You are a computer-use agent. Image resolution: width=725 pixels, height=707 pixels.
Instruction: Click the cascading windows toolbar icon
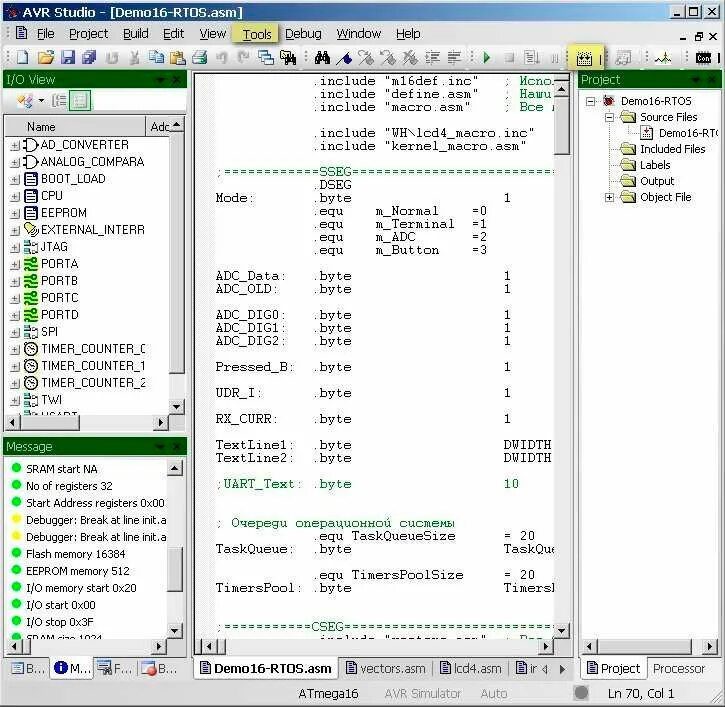pyautogui.click(x=266, y=57)
